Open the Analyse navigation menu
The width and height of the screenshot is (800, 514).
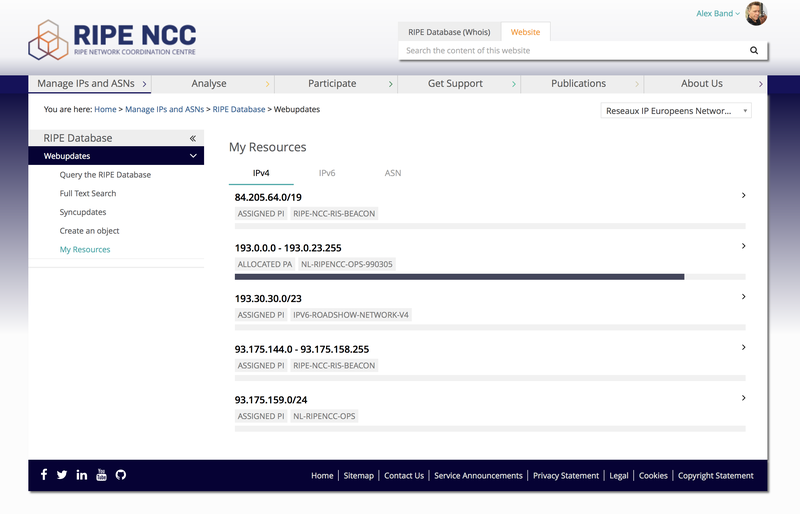tap(209, 84)
